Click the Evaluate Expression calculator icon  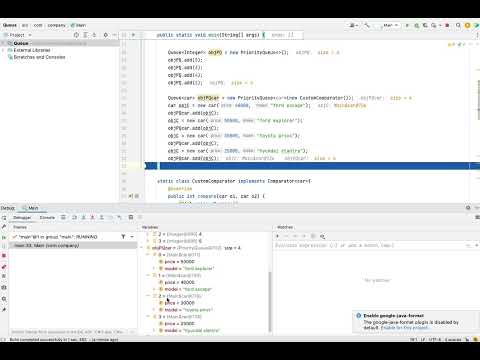131,217
